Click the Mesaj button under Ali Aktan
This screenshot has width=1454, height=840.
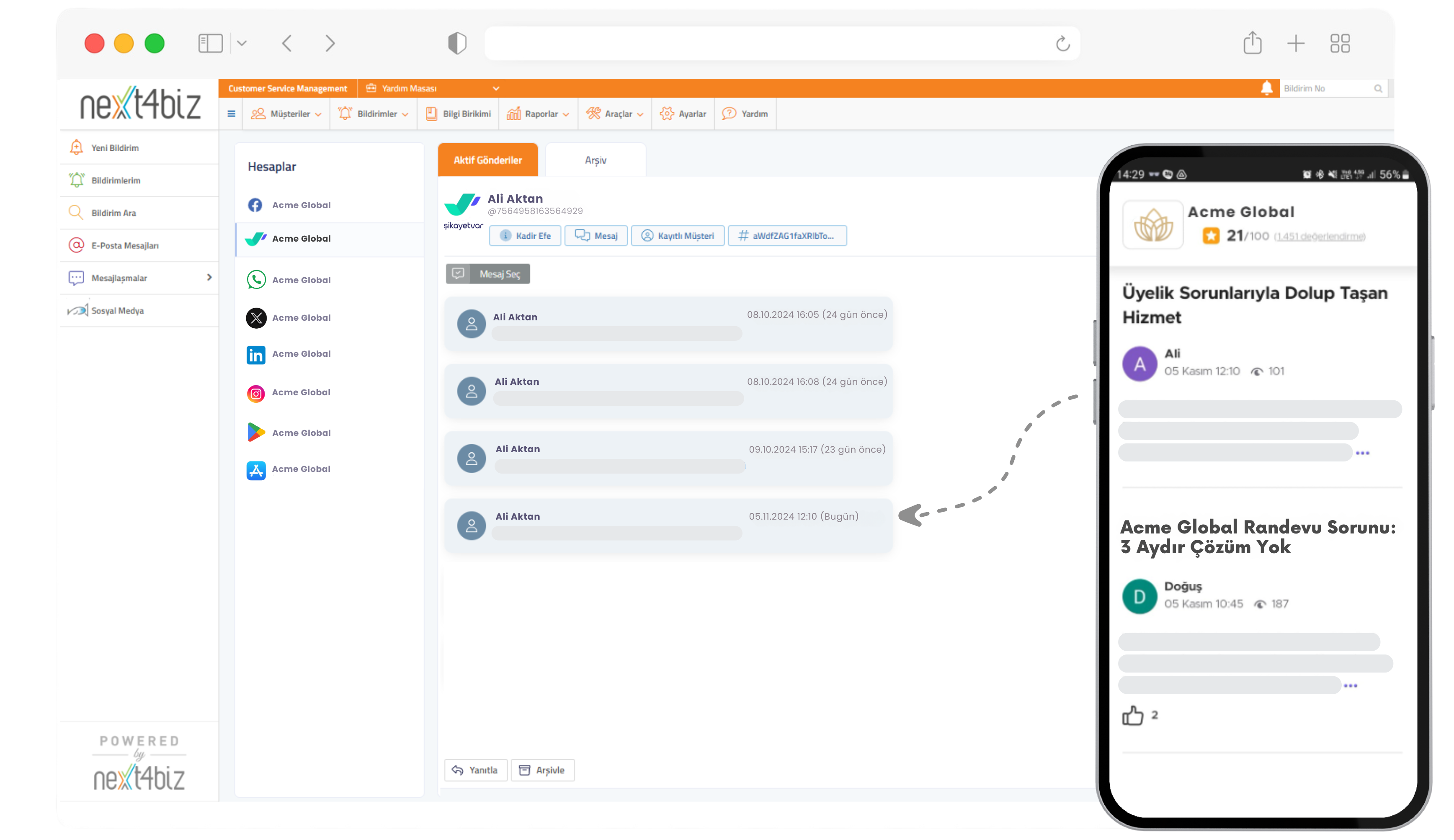click(596, 235)
